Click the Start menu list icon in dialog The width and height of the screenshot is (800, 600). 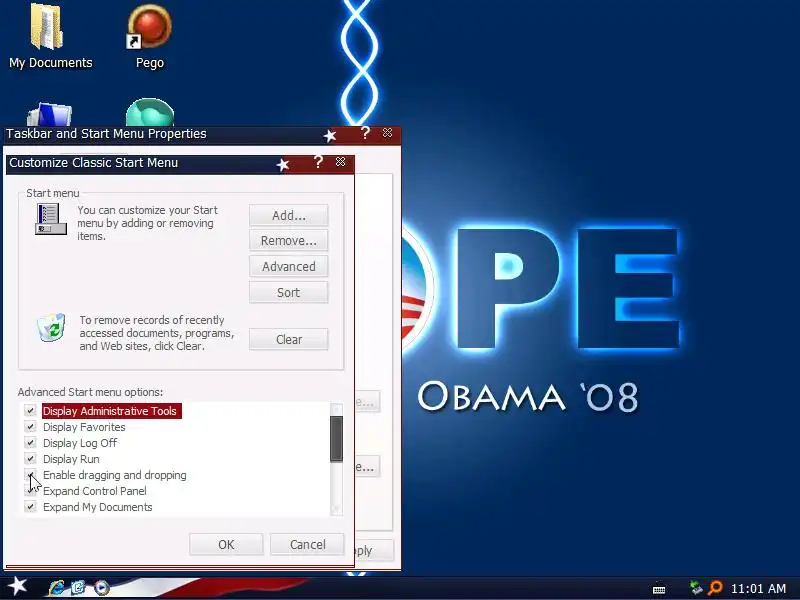[51, 219]
